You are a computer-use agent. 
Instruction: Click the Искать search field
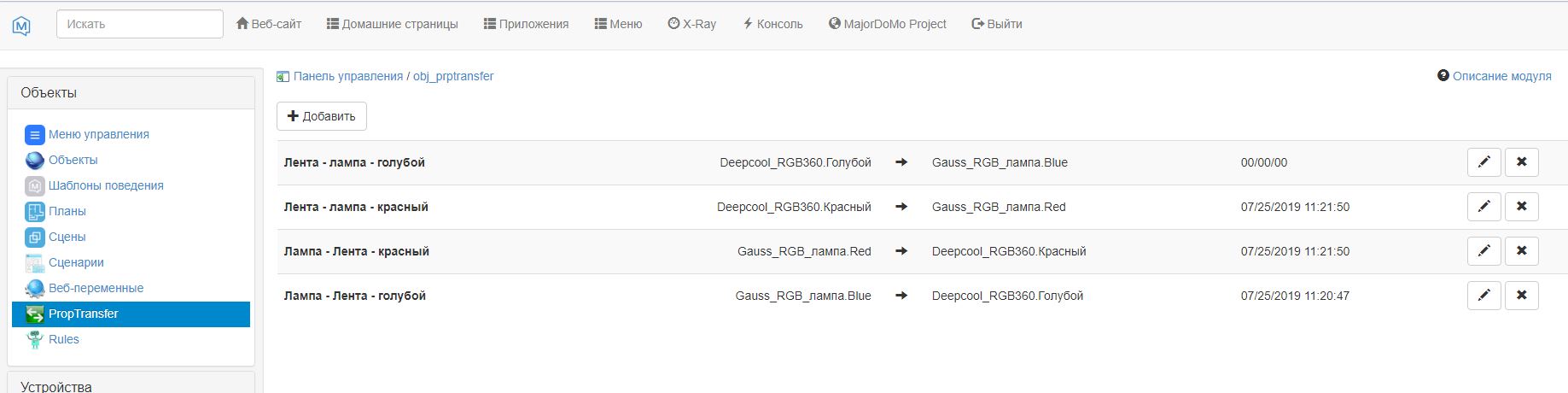pos(140,24)
